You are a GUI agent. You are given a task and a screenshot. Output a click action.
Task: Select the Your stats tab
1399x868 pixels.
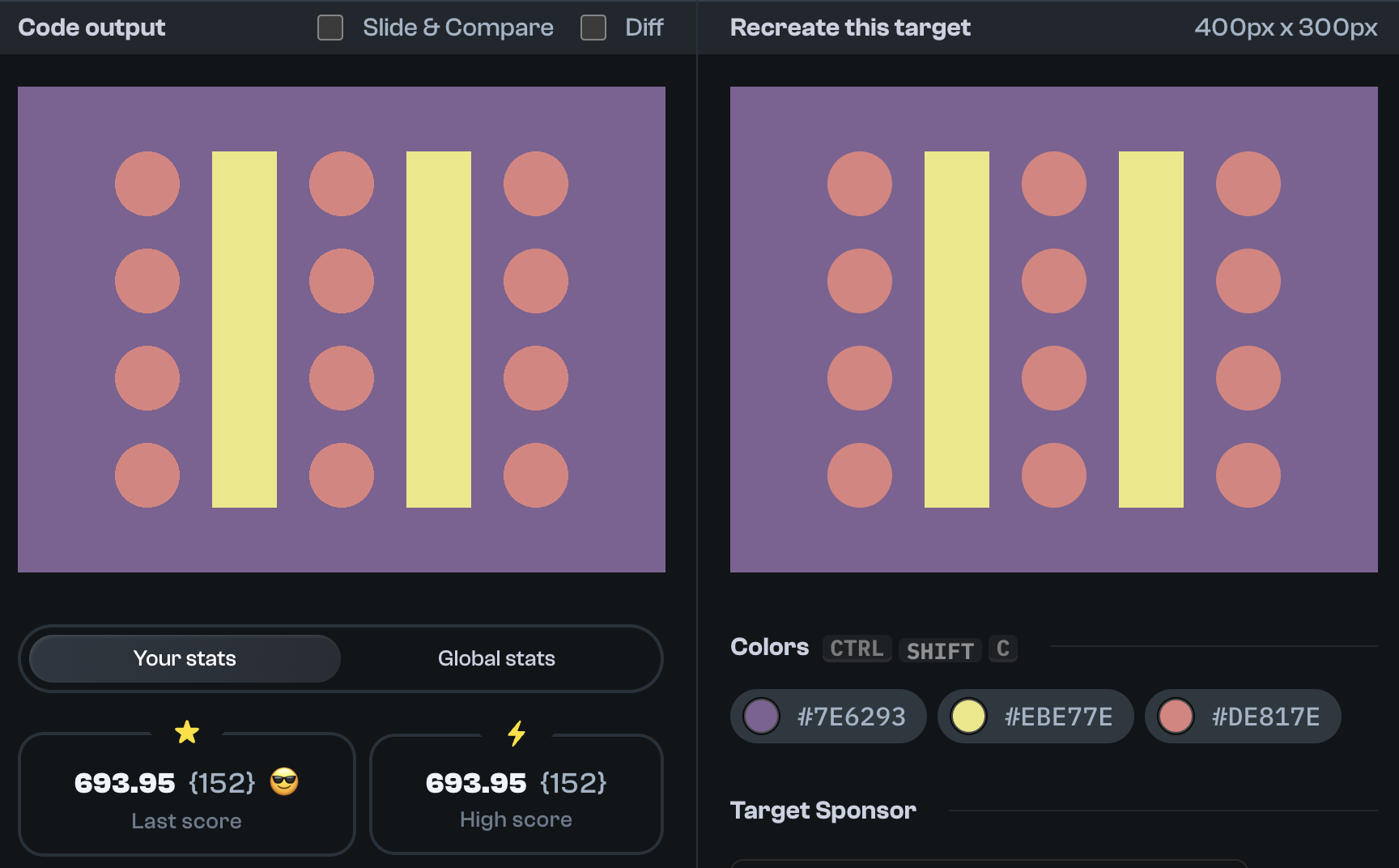point(185,658)
